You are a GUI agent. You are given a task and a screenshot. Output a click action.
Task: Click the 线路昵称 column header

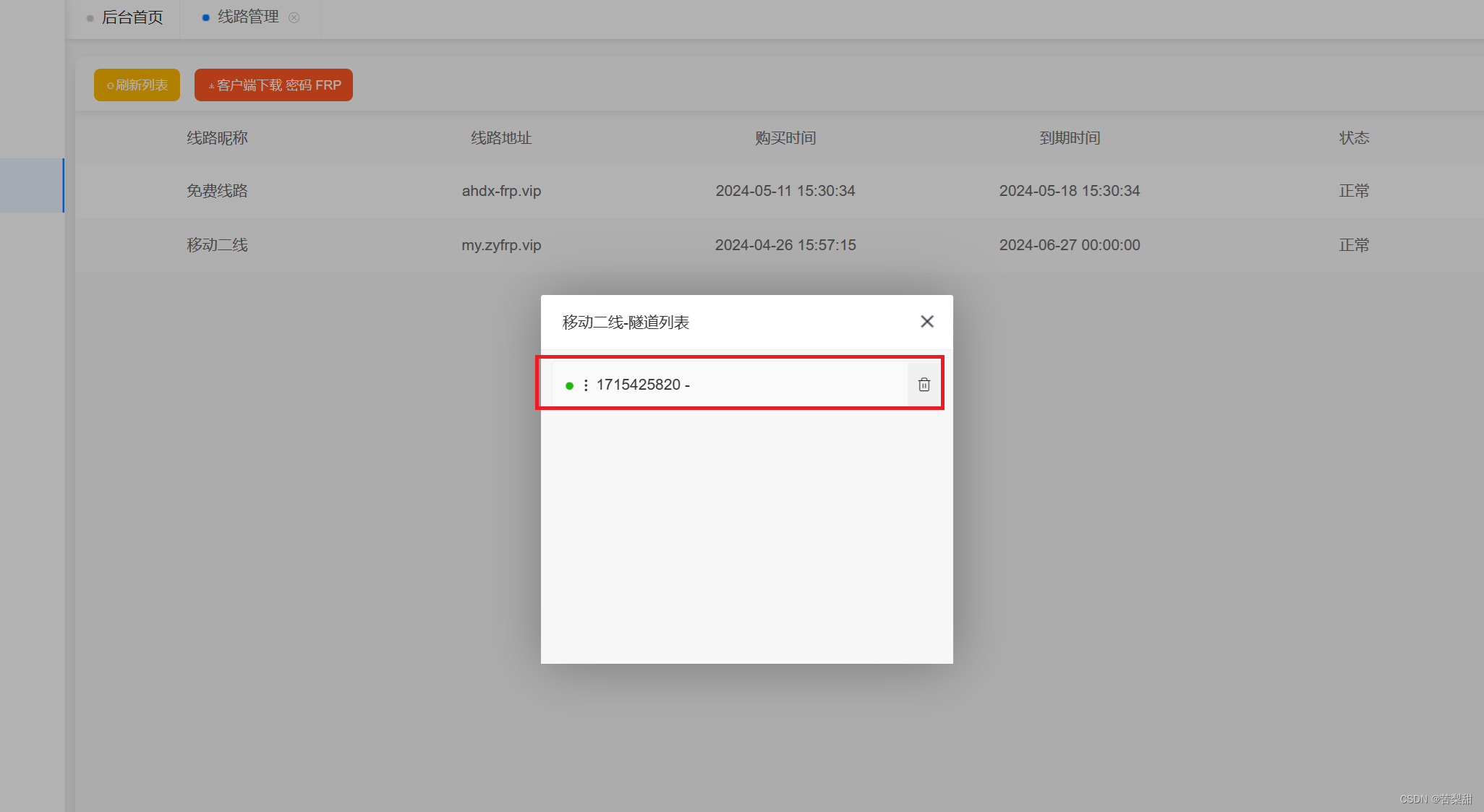coord(217,137)
